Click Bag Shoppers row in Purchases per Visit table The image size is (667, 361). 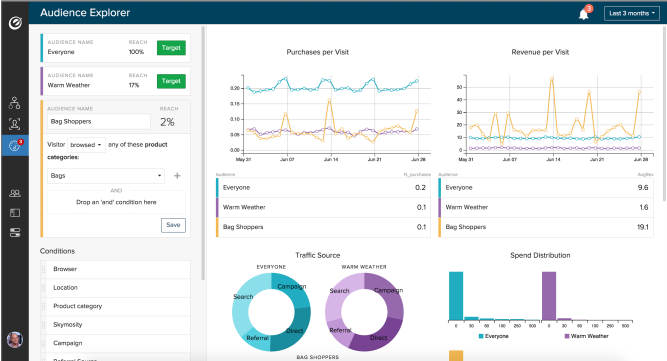(323, 227)
